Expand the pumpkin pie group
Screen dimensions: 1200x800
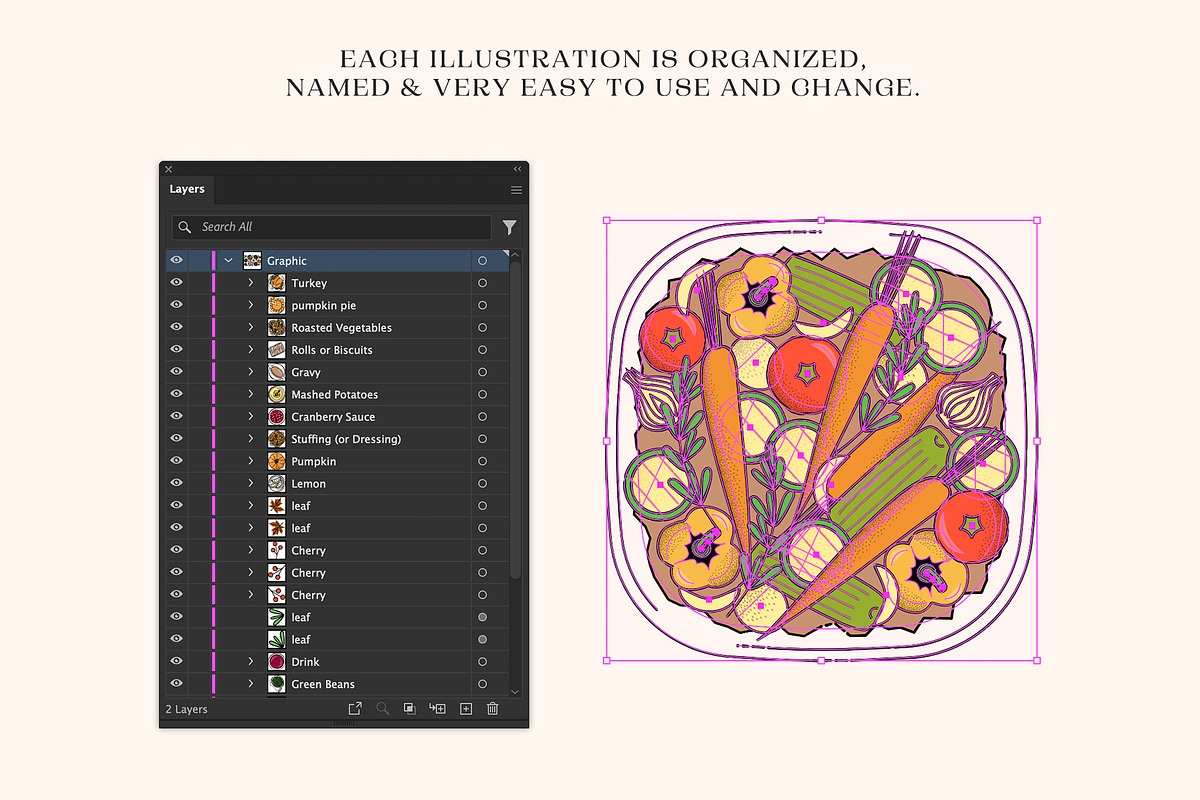click(251, 305)
